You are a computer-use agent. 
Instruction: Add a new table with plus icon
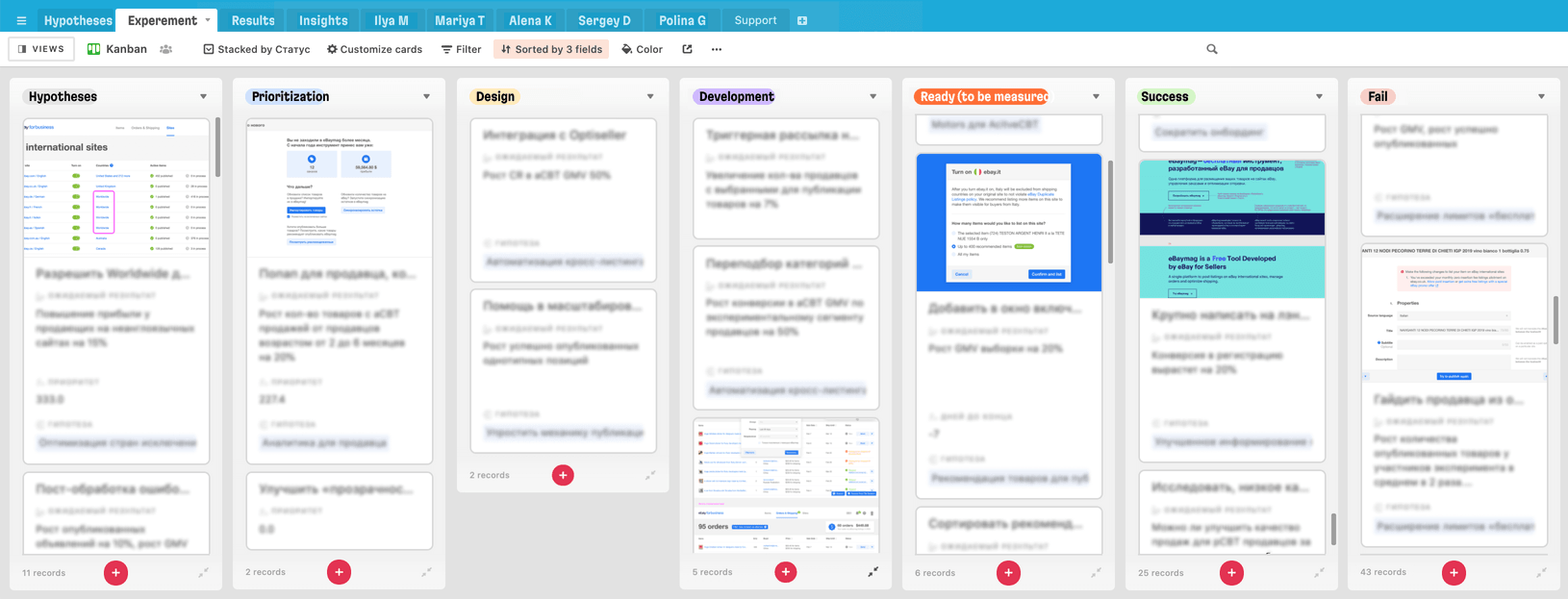[x=802, y=20]
